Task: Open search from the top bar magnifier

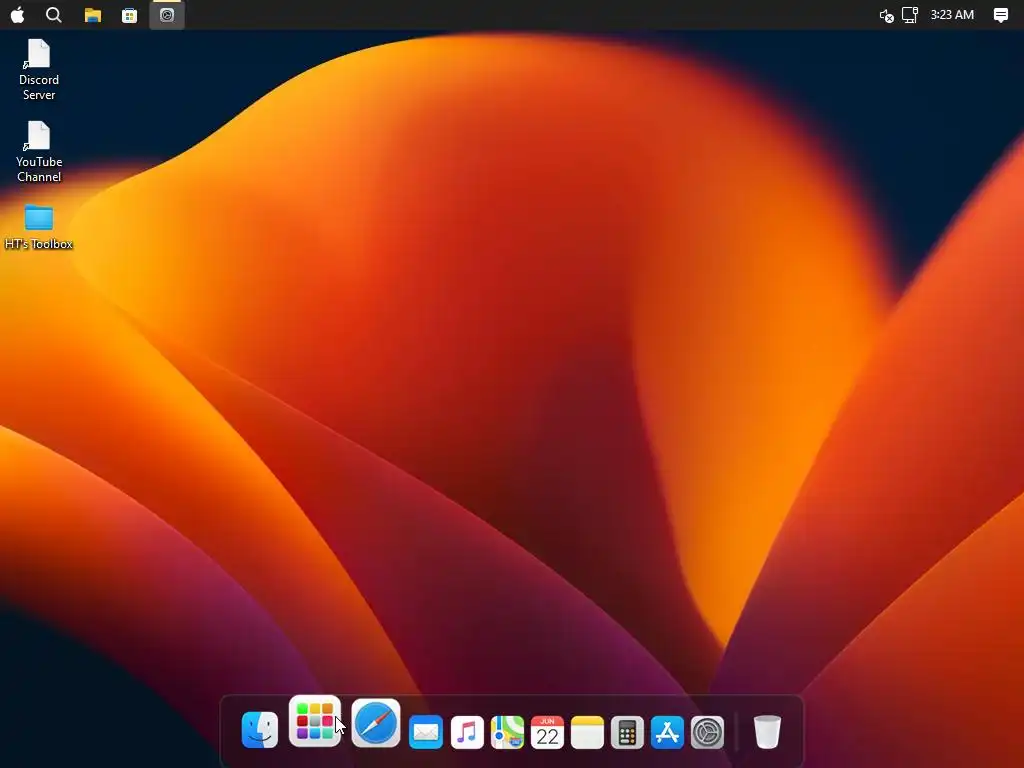Action: 54,14
